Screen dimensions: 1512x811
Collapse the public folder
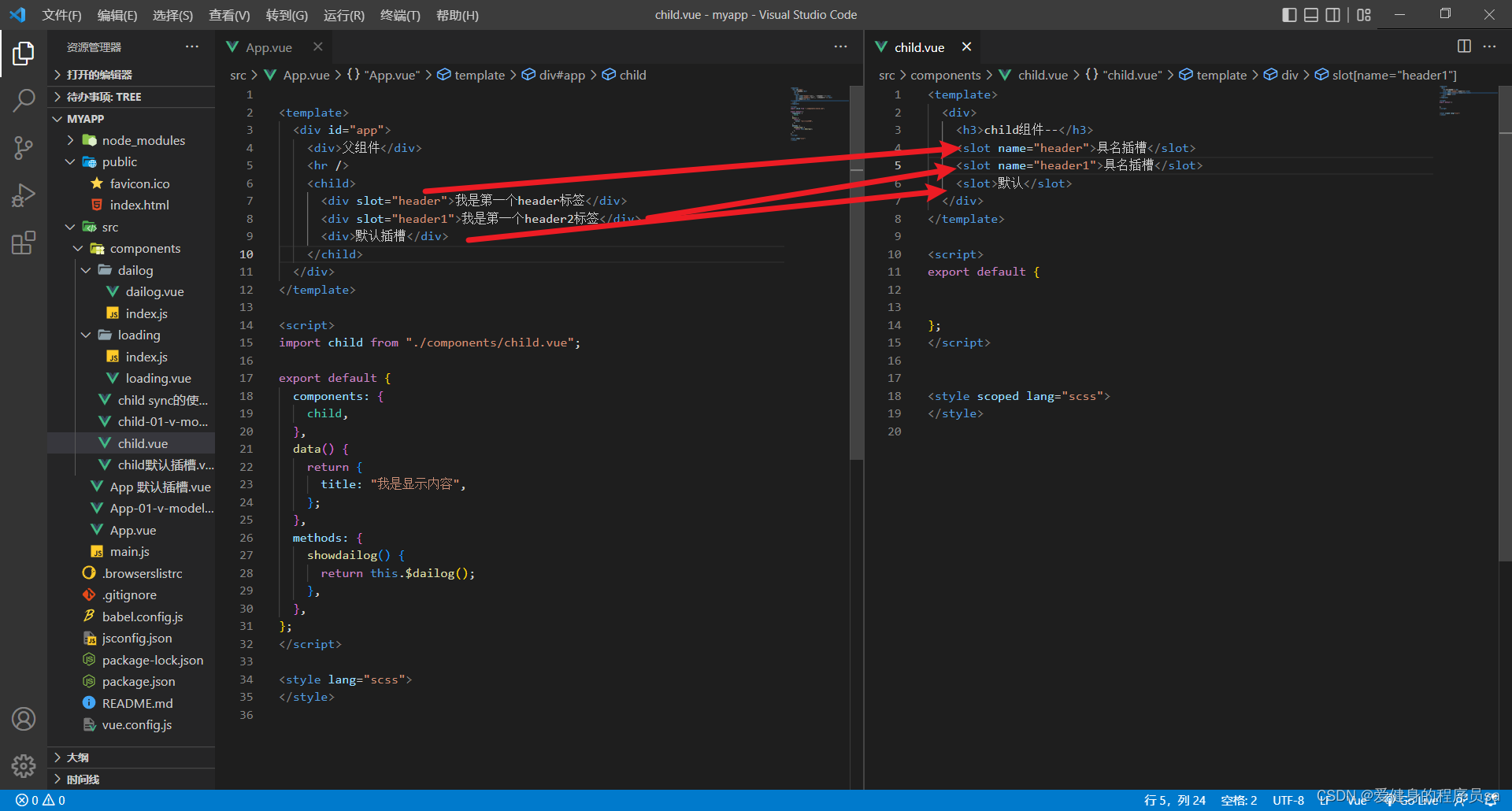pos(132,161)
